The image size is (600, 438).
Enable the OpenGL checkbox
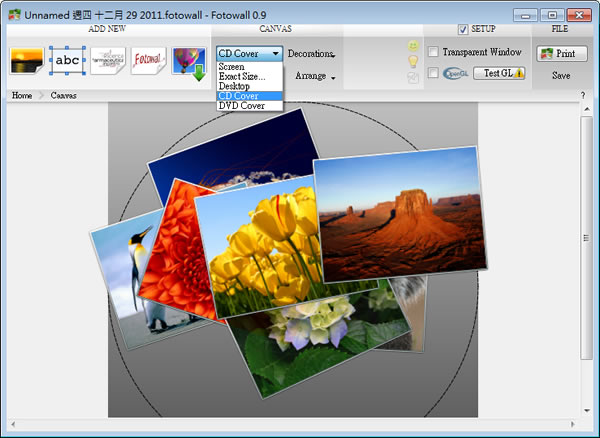pyautogui.click(x=433, y=73)
